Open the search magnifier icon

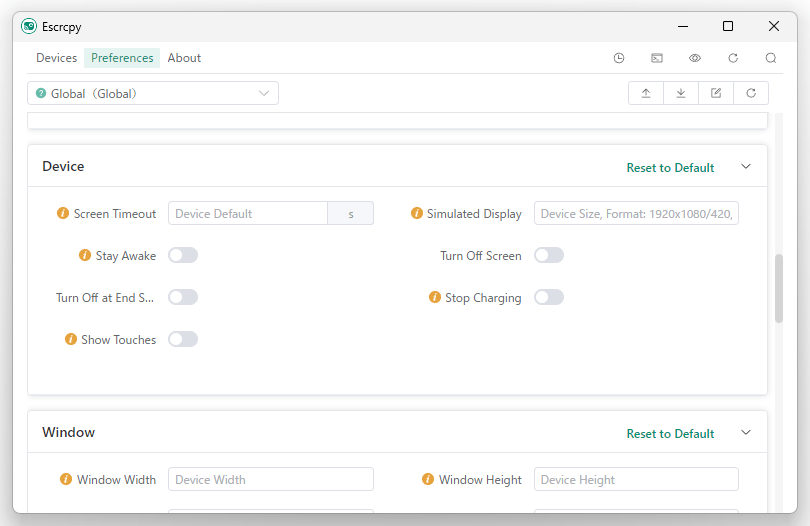(x=771, y=58)
